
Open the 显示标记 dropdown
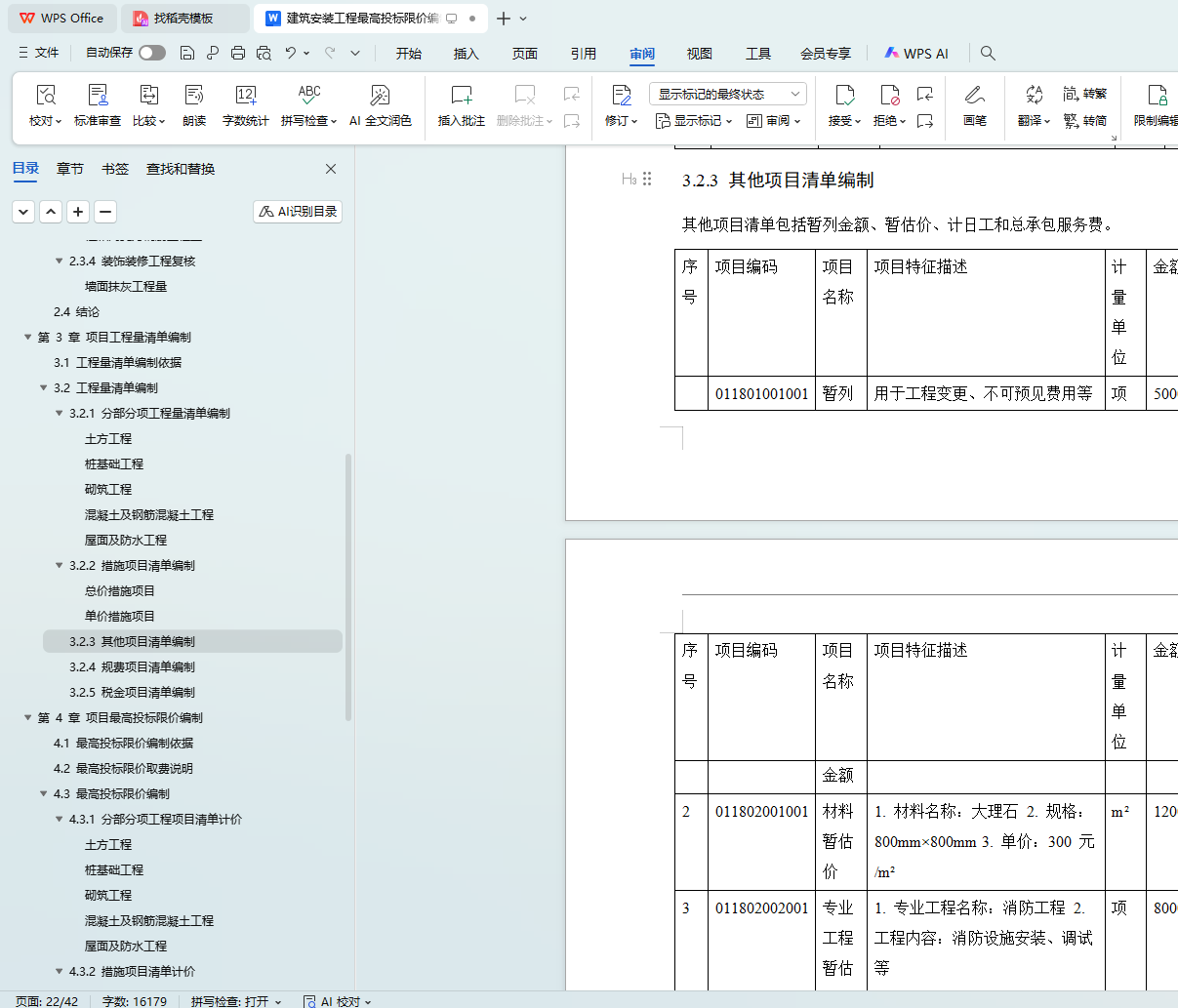pyautogui.click(x=693, y=121)
